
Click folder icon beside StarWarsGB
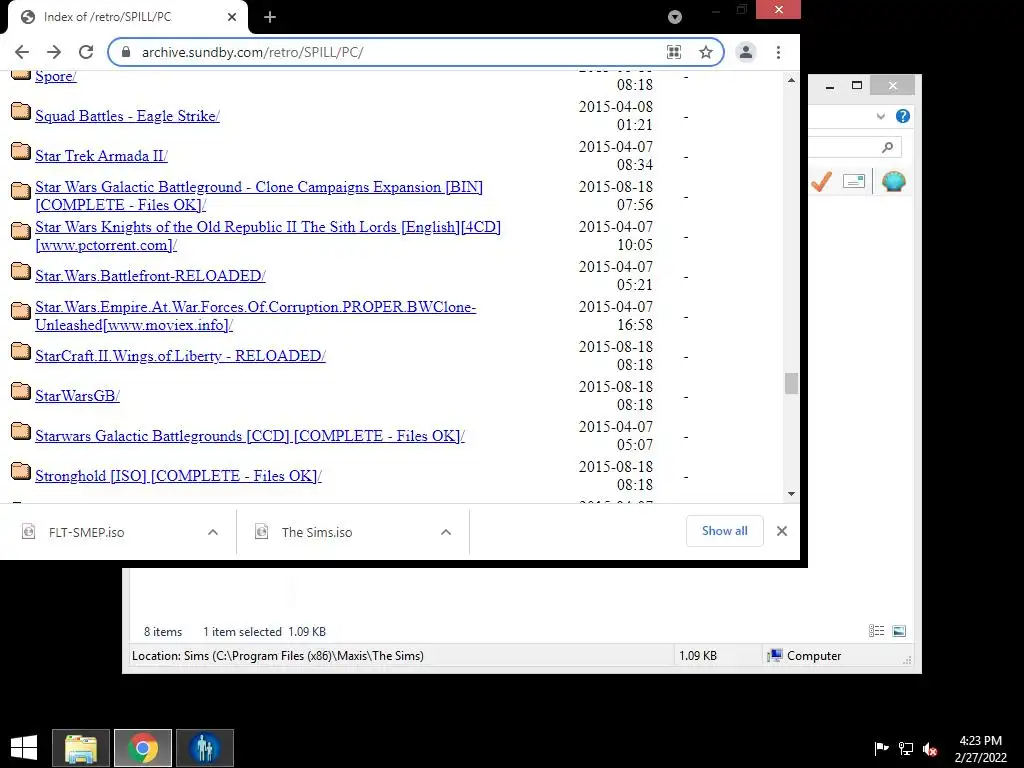21,391
